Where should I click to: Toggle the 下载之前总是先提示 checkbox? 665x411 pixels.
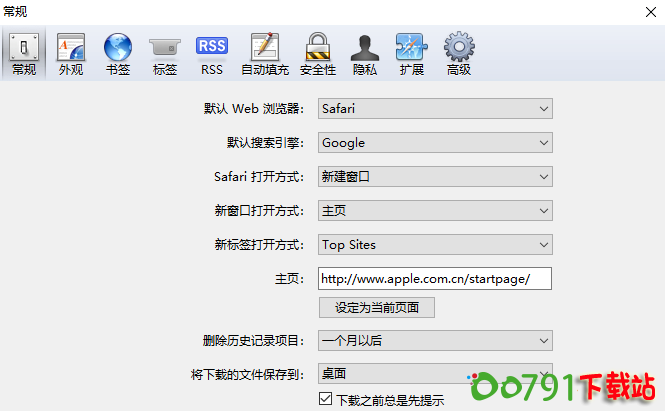pos(326,400)
